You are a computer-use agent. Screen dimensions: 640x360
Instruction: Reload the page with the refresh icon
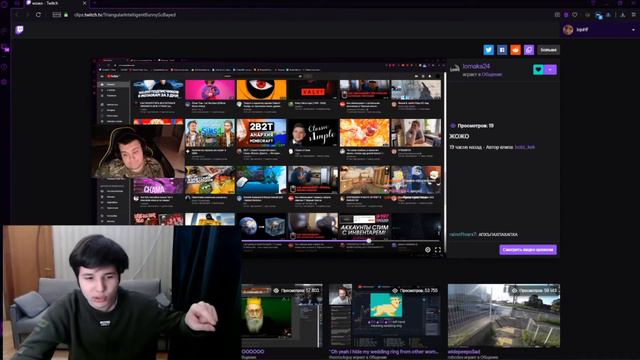point(38,15)
